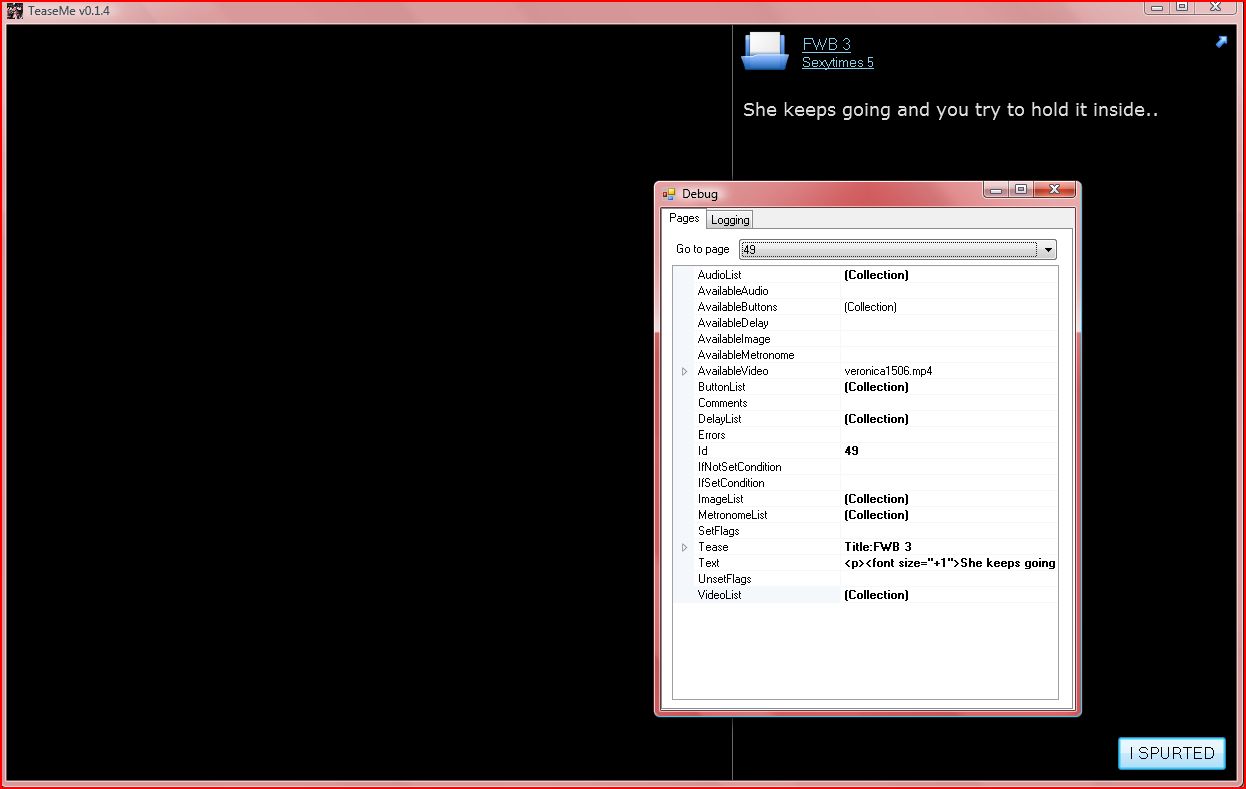Select the MetronomeList property row

(865, 515)
